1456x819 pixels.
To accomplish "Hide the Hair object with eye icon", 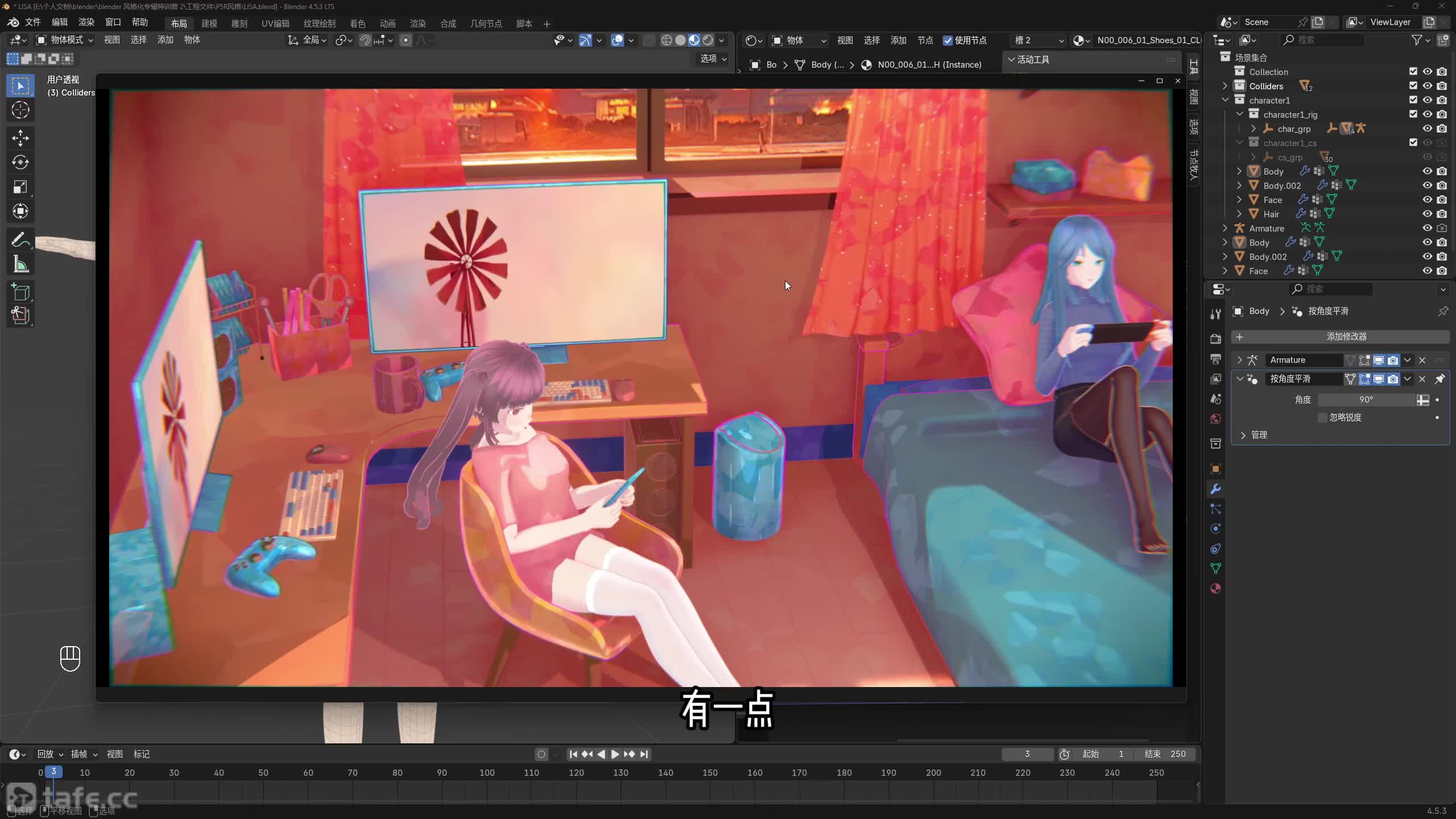I will [1427, 214].
